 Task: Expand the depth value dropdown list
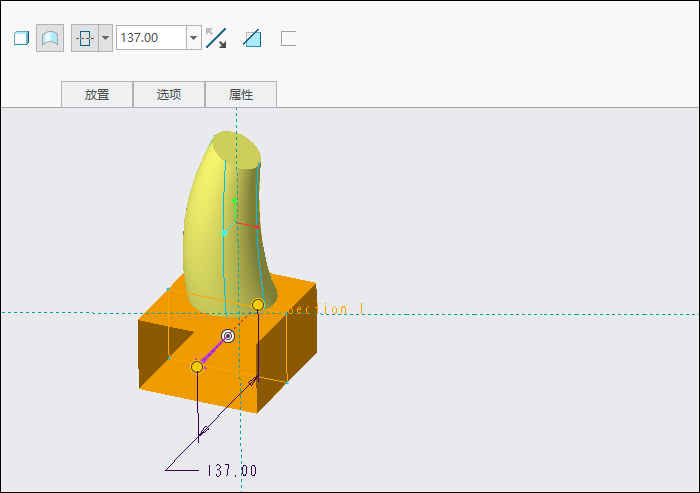click(194, 38)
